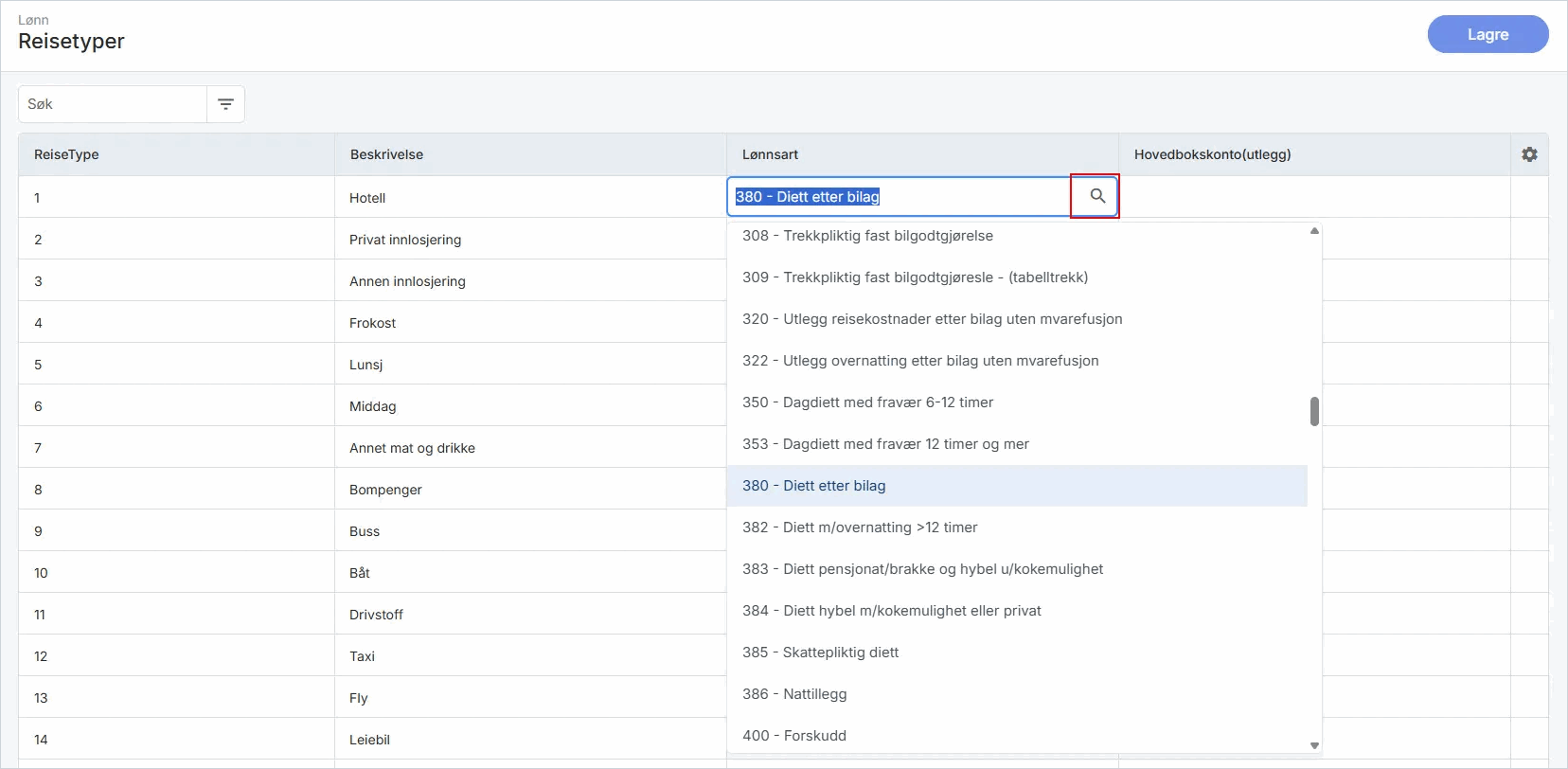The width and height of the screenshot is (1568, 769).
Task: Open the filter icon beside the search box
Action: pos(225,104)
